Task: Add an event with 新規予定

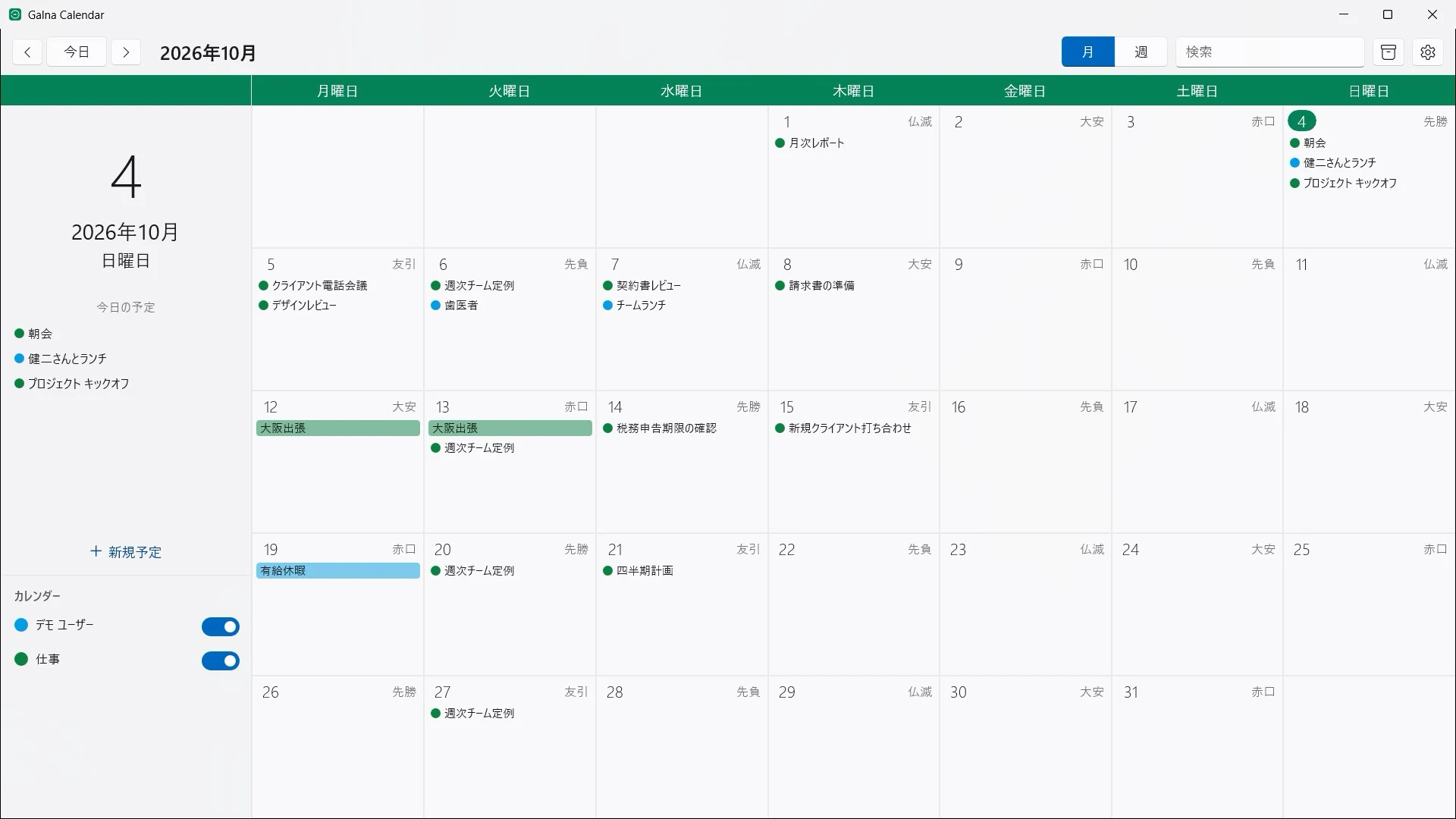Action: (126, 552)
